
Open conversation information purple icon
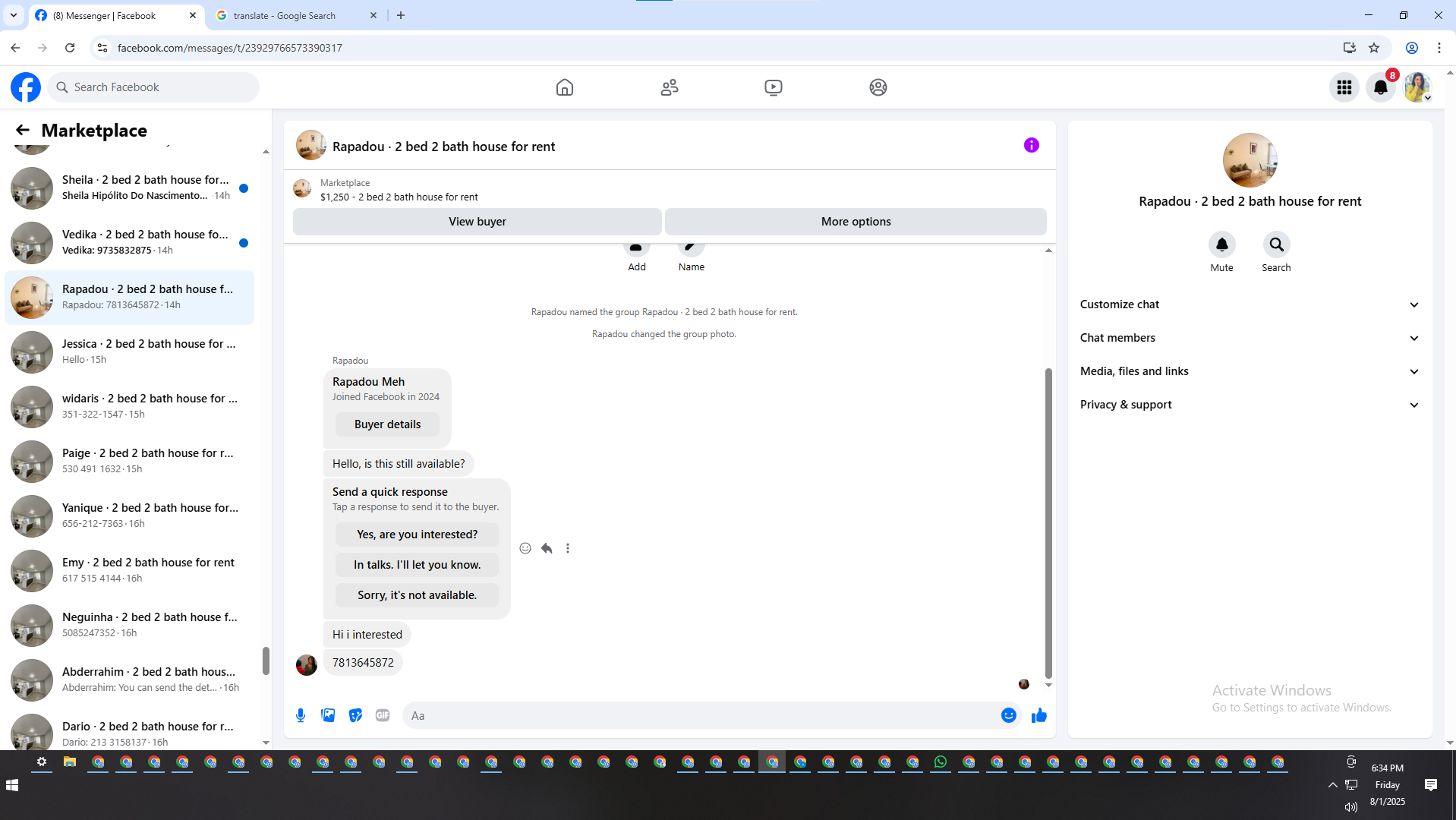point(1032,145)
